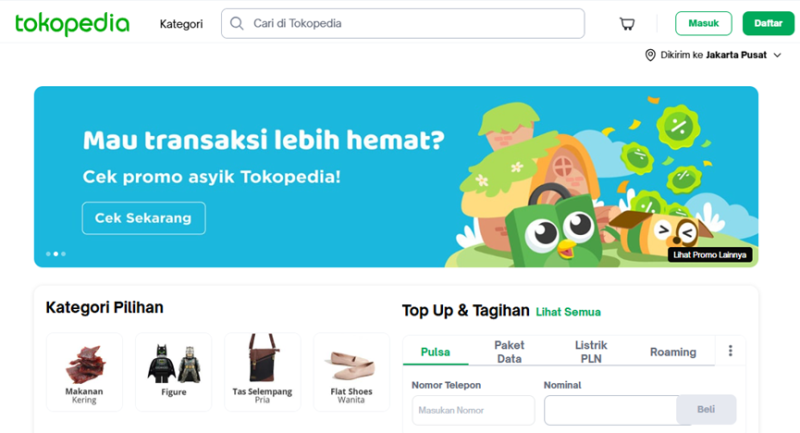Click the search magnifier icon
Screen dimensions: 800x433
[x=237, y=23]
